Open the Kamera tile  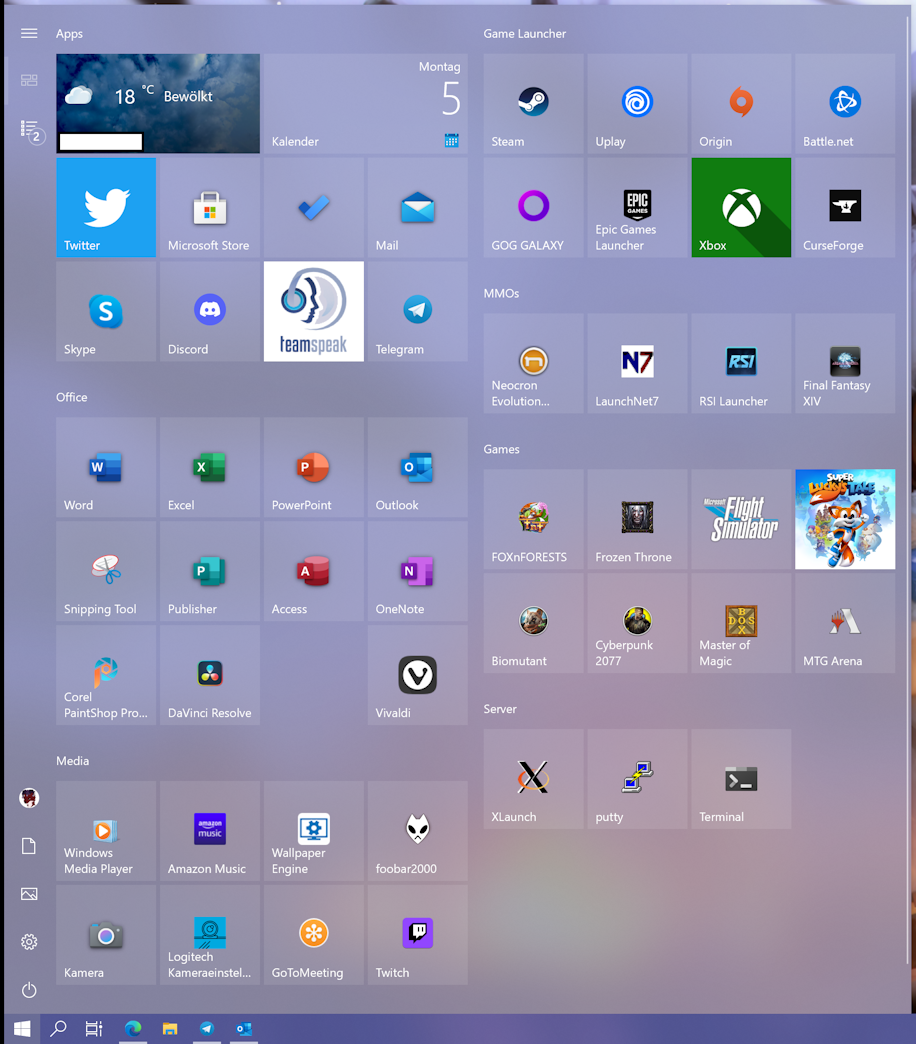point(106,934)
